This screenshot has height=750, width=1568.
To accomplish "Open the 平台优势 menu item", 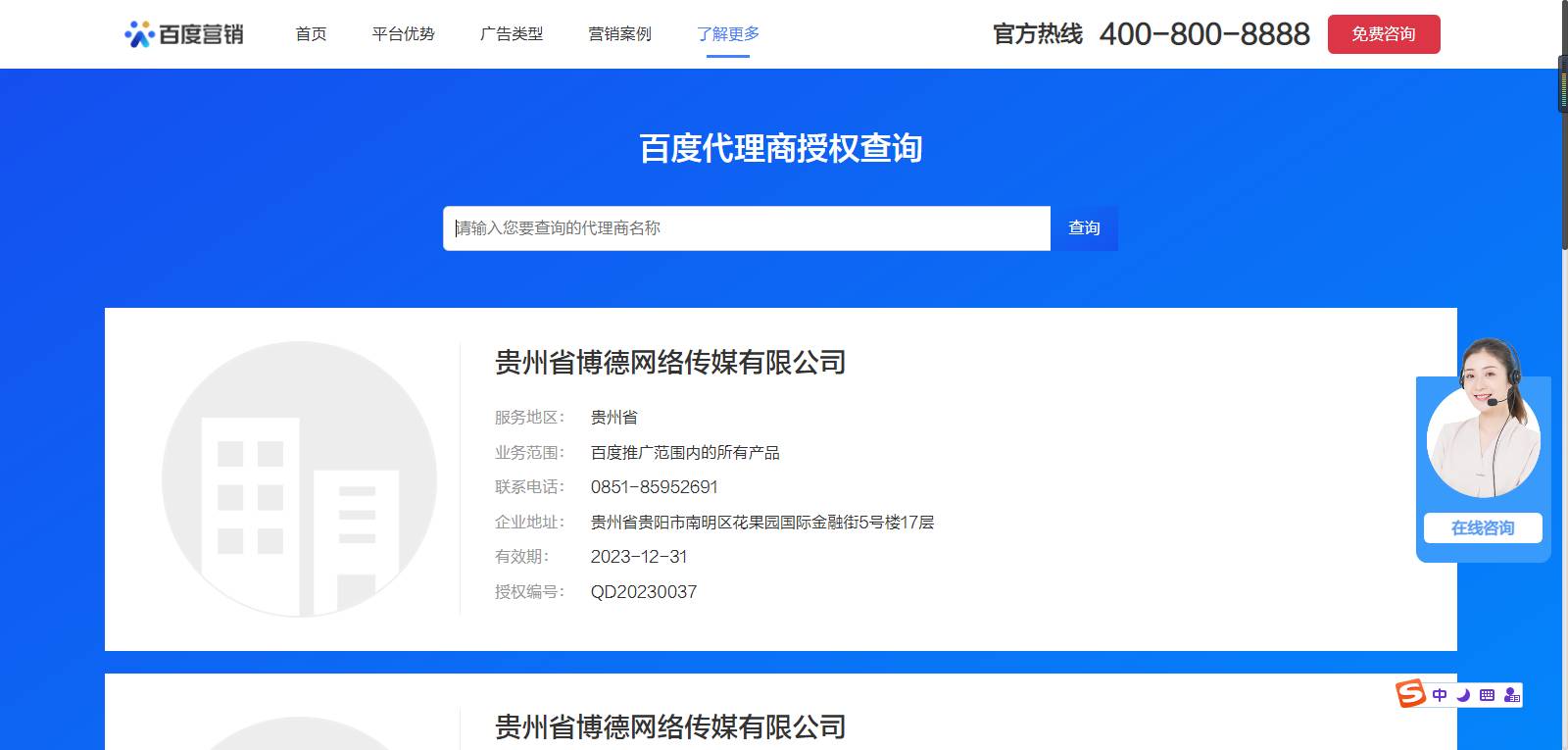I will pos(403,34).
